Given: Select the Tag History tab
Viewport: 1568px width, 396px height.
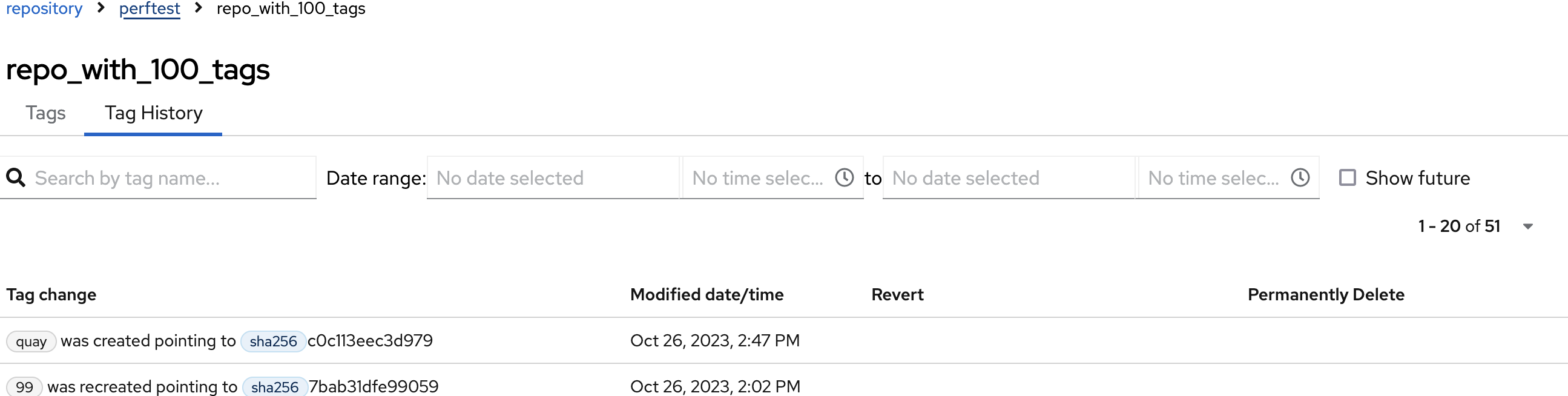Looking at the screenshot, I should pos(153,113).
